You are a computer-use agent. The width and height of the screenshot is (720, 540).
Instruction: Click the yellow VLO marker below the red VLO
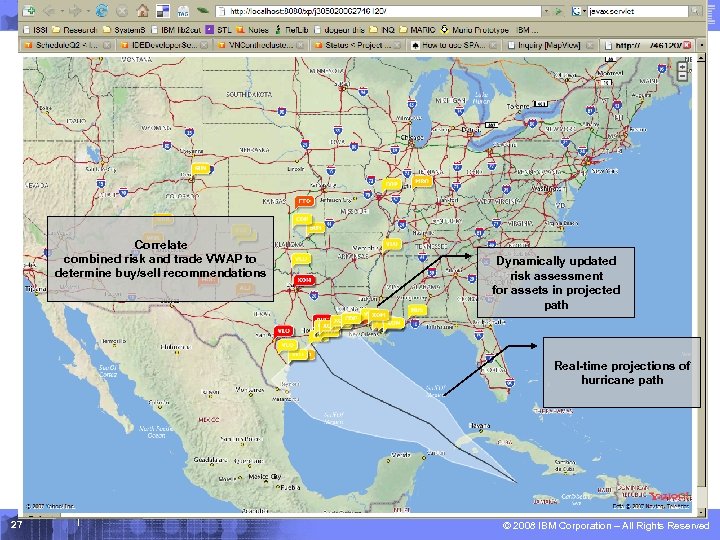[287, 345]
